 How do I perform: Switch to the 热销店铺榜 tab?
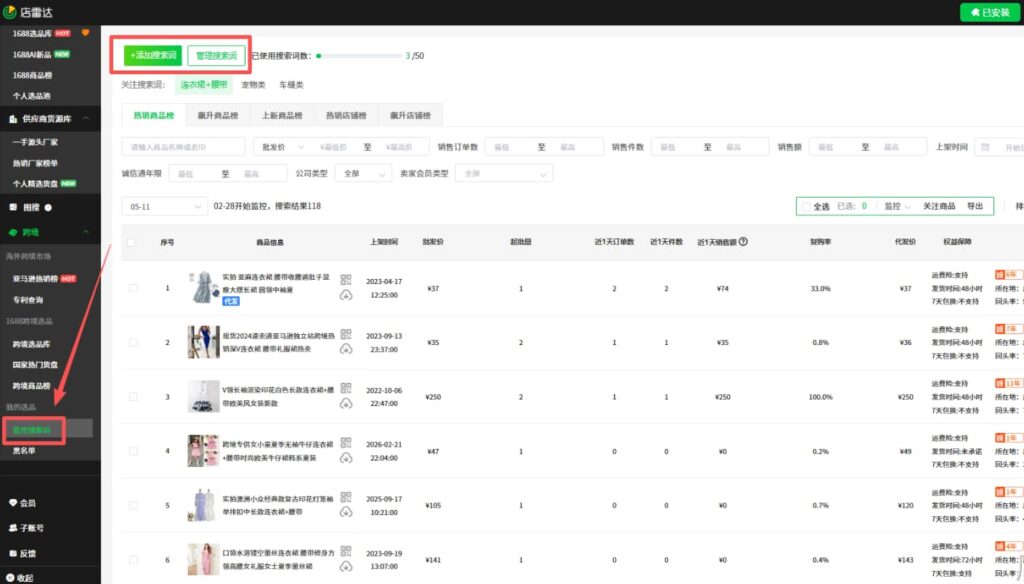(x=346, y=116)
